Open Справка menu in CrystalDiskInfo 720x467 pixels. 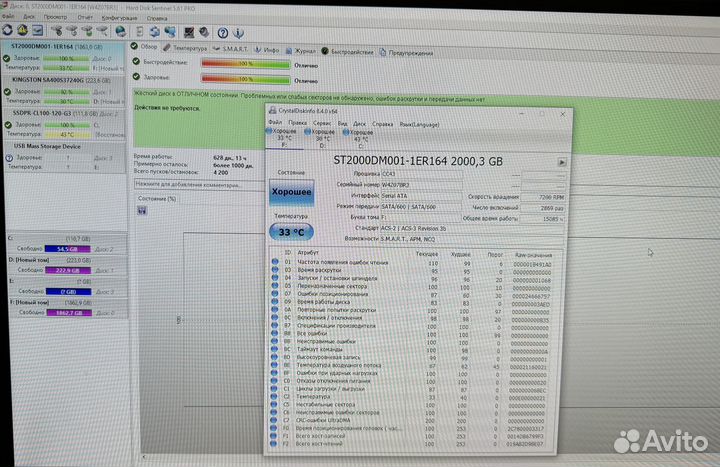382,124
